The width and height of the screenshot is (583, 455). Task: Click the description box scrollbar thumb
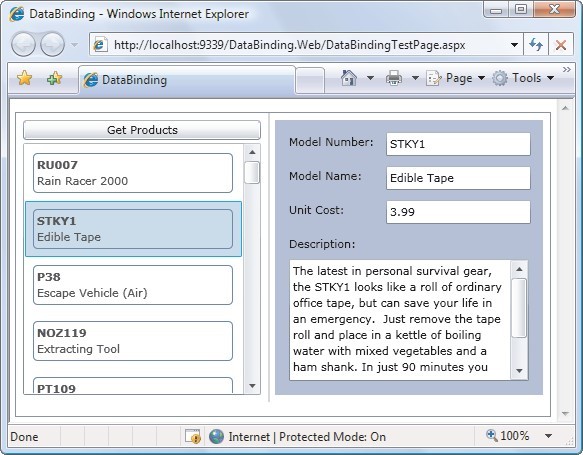pyautogui.click(x=519, y=308)
